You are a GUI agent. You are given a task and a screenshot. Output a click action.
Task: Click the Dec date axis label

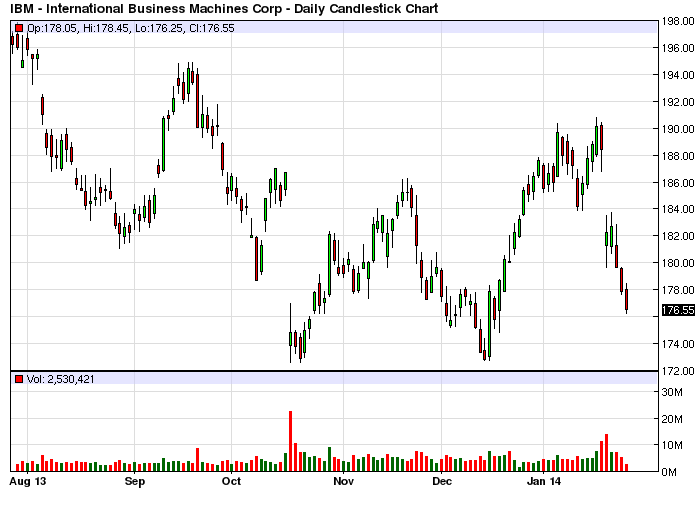click(x=442, y=481)
